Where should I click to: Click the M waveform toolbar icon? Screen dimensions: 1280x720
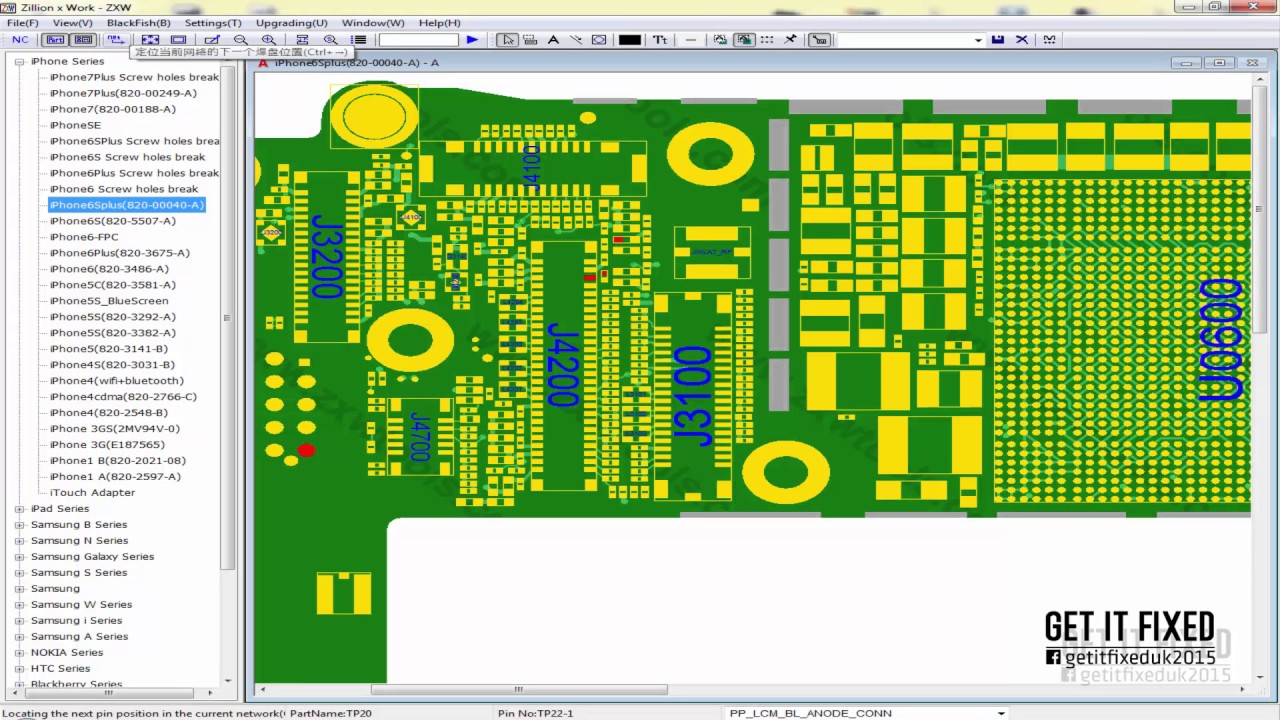[1049, 40]
